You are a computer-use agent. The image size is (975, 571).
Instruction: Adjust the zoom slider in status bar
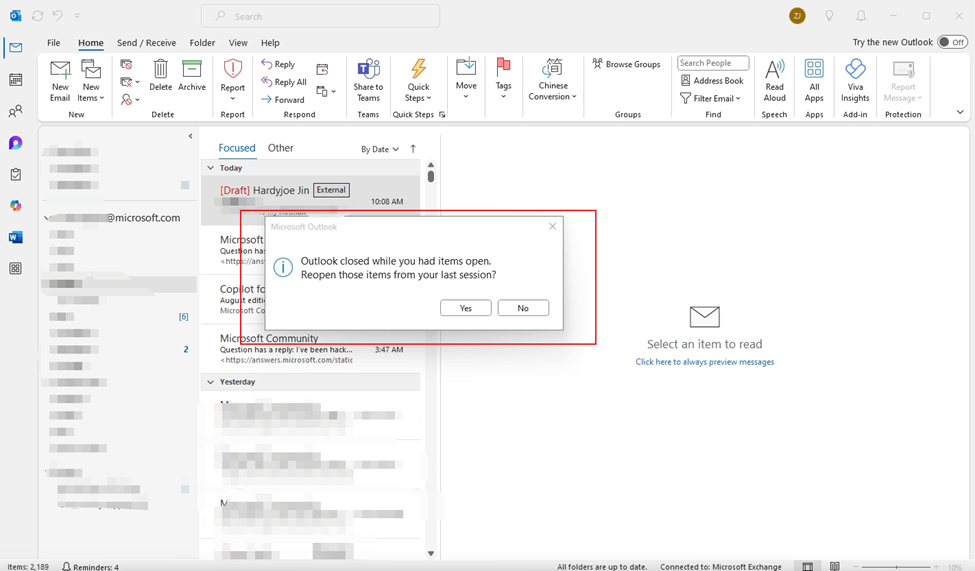click(x=896, y=567)
